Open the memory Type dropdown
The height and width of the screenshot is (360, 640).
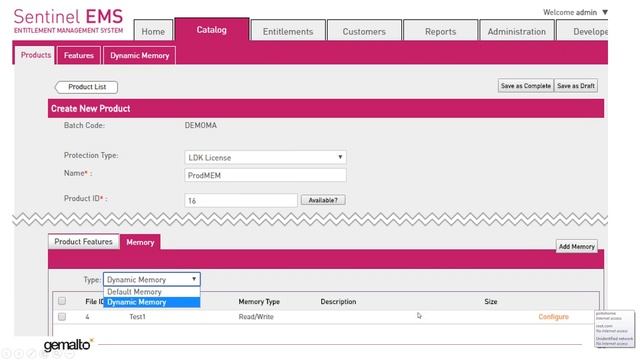pos(152,280)
